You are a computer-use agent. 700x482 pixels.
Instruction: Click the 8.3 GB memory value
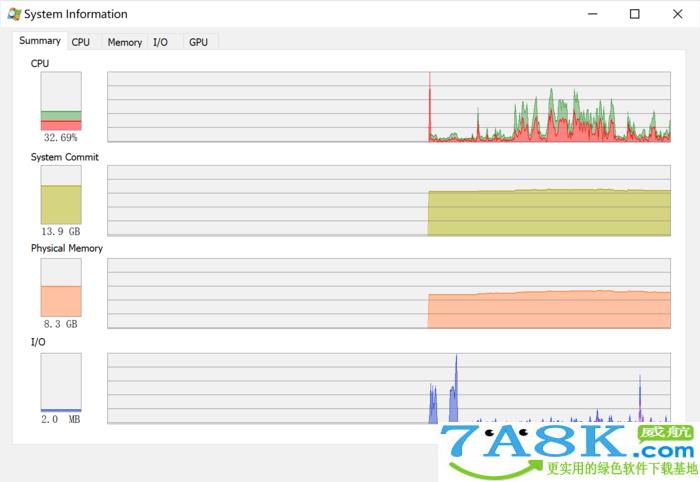tap(61, 324)
